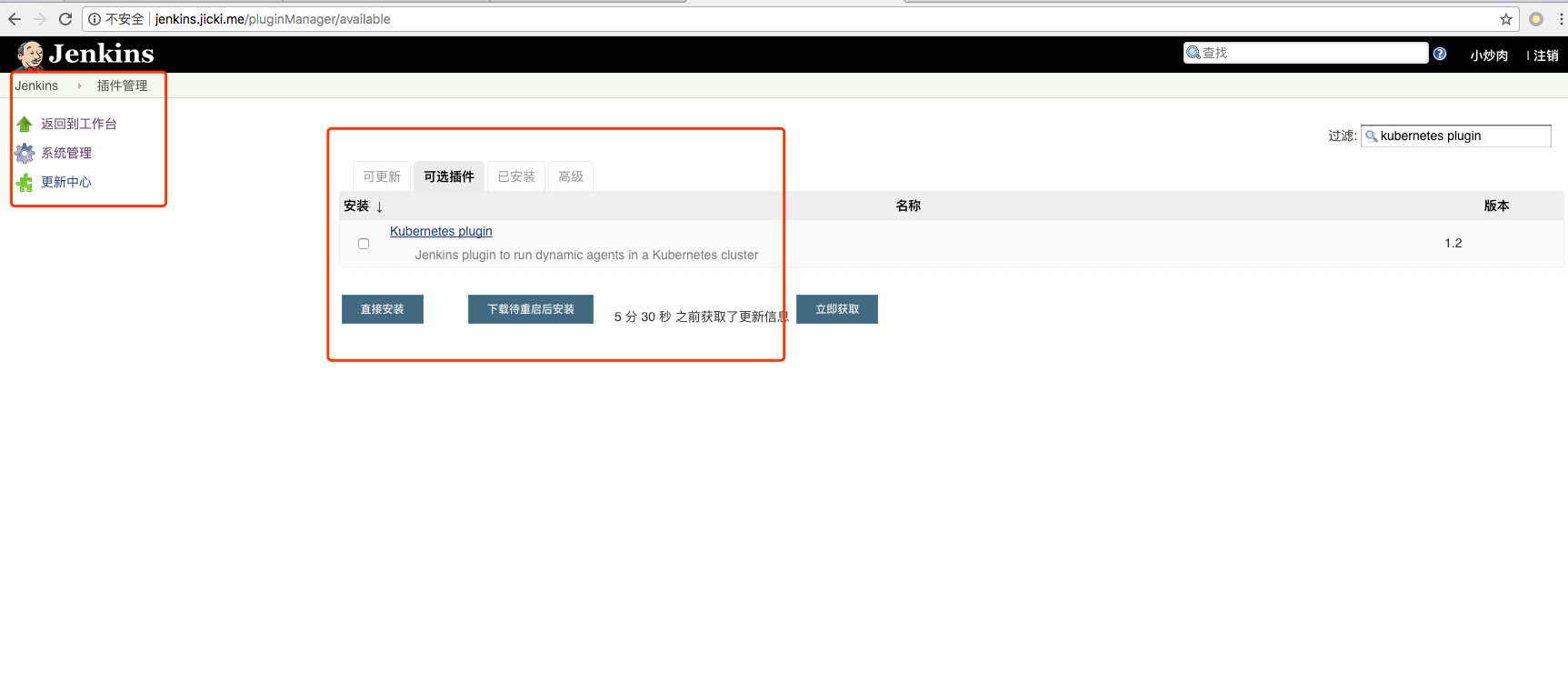Open the 系统管理 link
This screenshot has width=1568, height=694.
pyautogui.click(x=66, y=153)
